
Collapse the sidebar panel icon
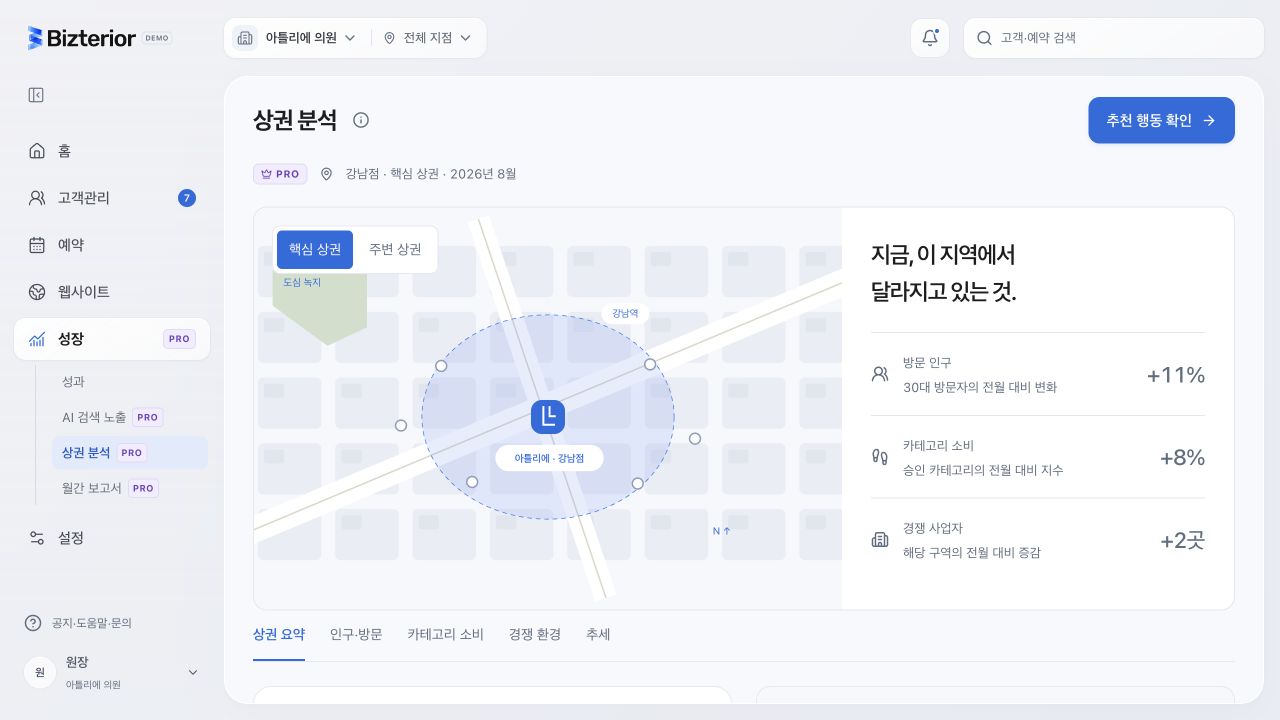click(x=36, y=95)
